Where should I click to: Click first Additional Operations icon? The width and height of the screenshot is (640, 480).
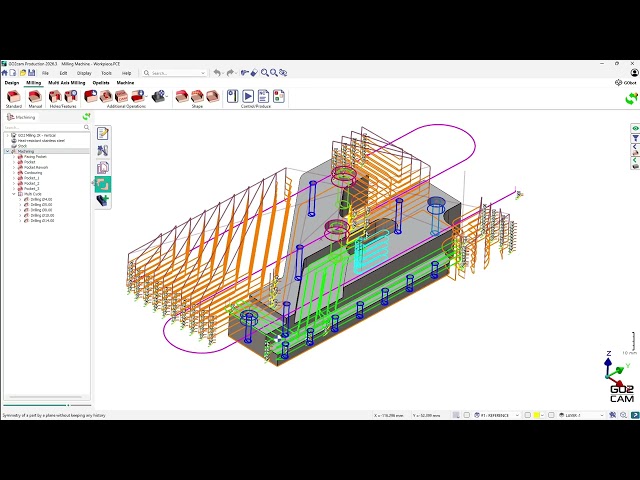pyautogui.click(x=91, y=97)
